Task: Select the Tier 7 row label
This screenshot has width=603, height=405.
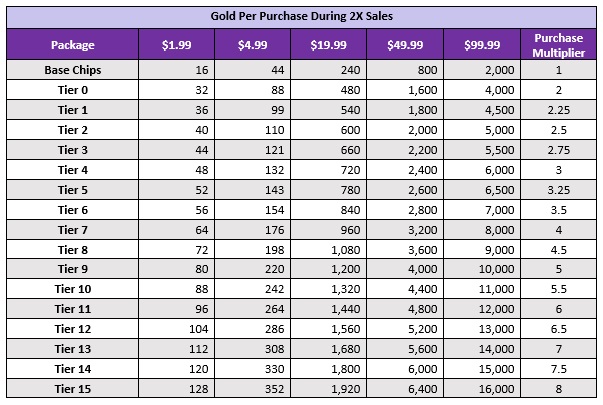Action: click(x=73, y=230)
